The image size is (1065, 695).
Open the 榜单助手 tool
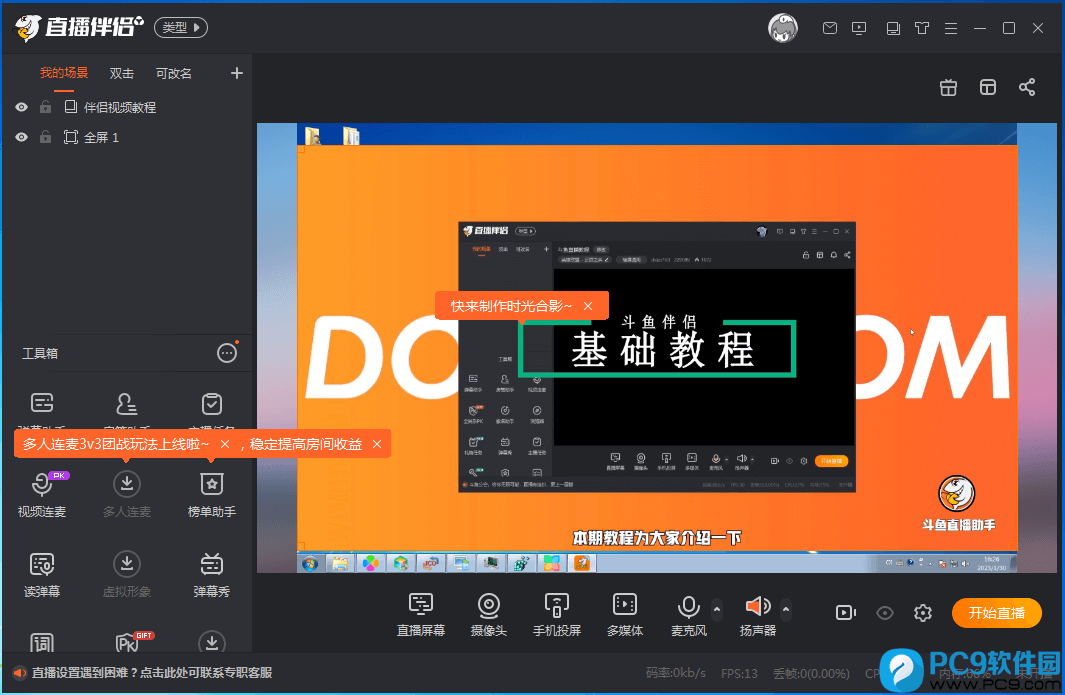[211, 495]
